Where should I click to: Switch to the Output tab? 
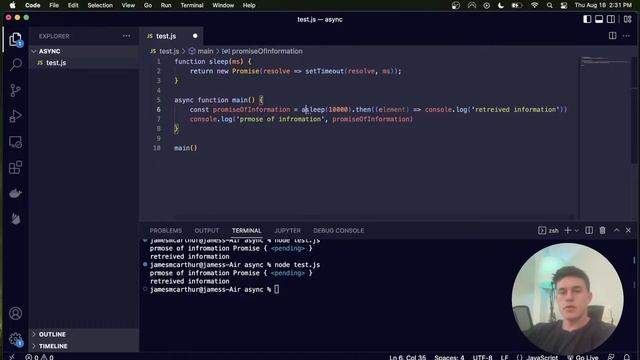tap(207, 231)
